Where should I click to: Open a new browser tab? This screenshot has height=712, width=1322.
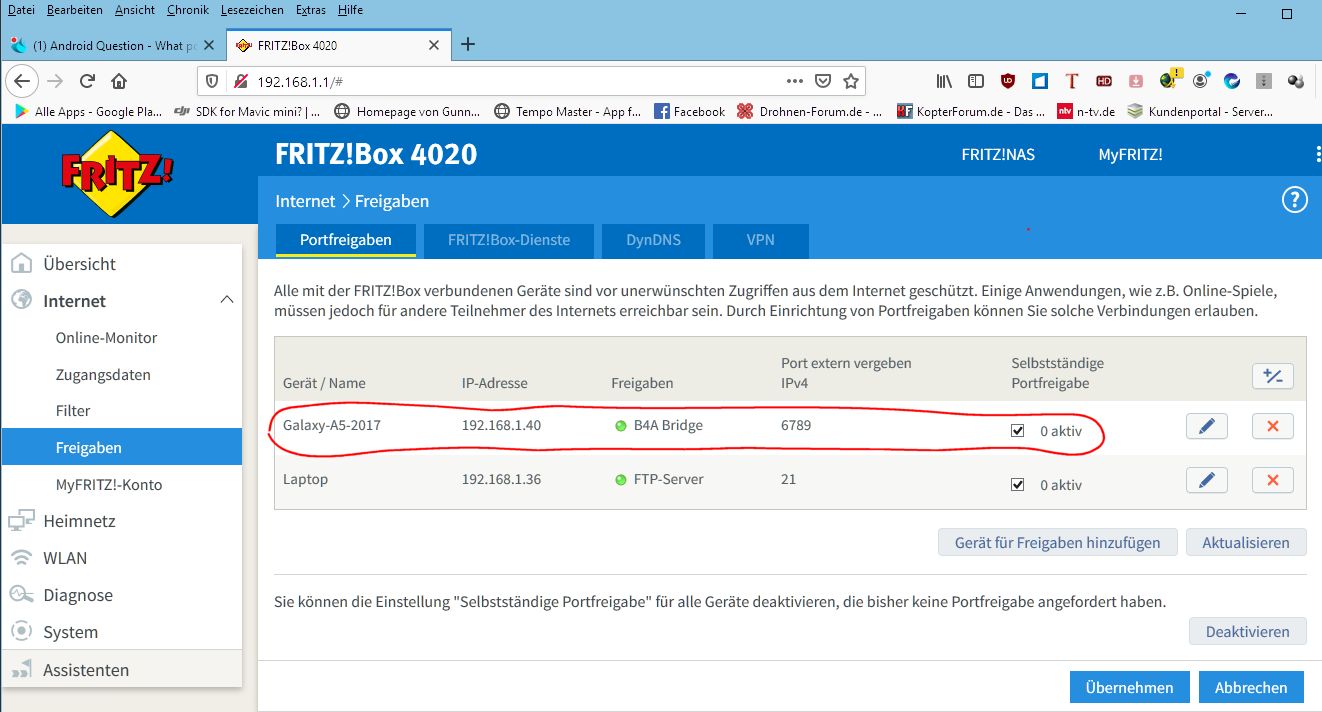tap(467, 44)
